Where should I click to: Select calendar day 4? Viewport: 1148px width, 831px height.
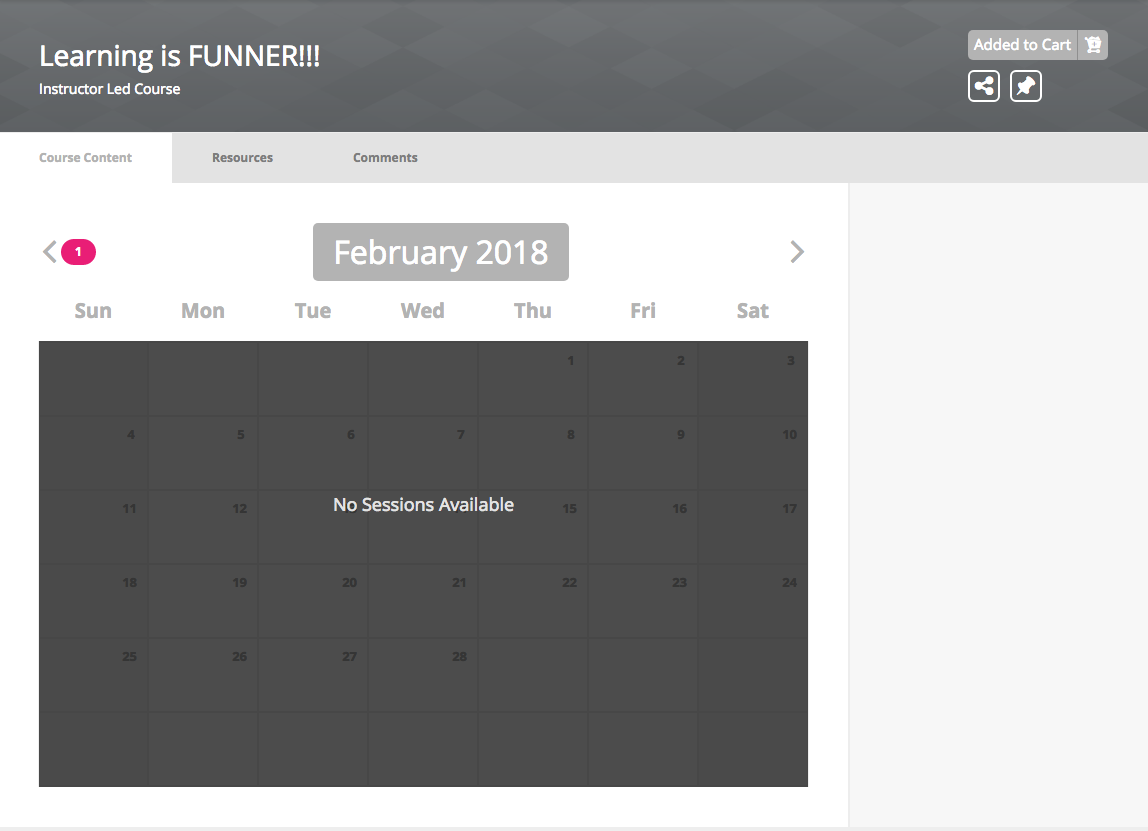click(93, 452)
